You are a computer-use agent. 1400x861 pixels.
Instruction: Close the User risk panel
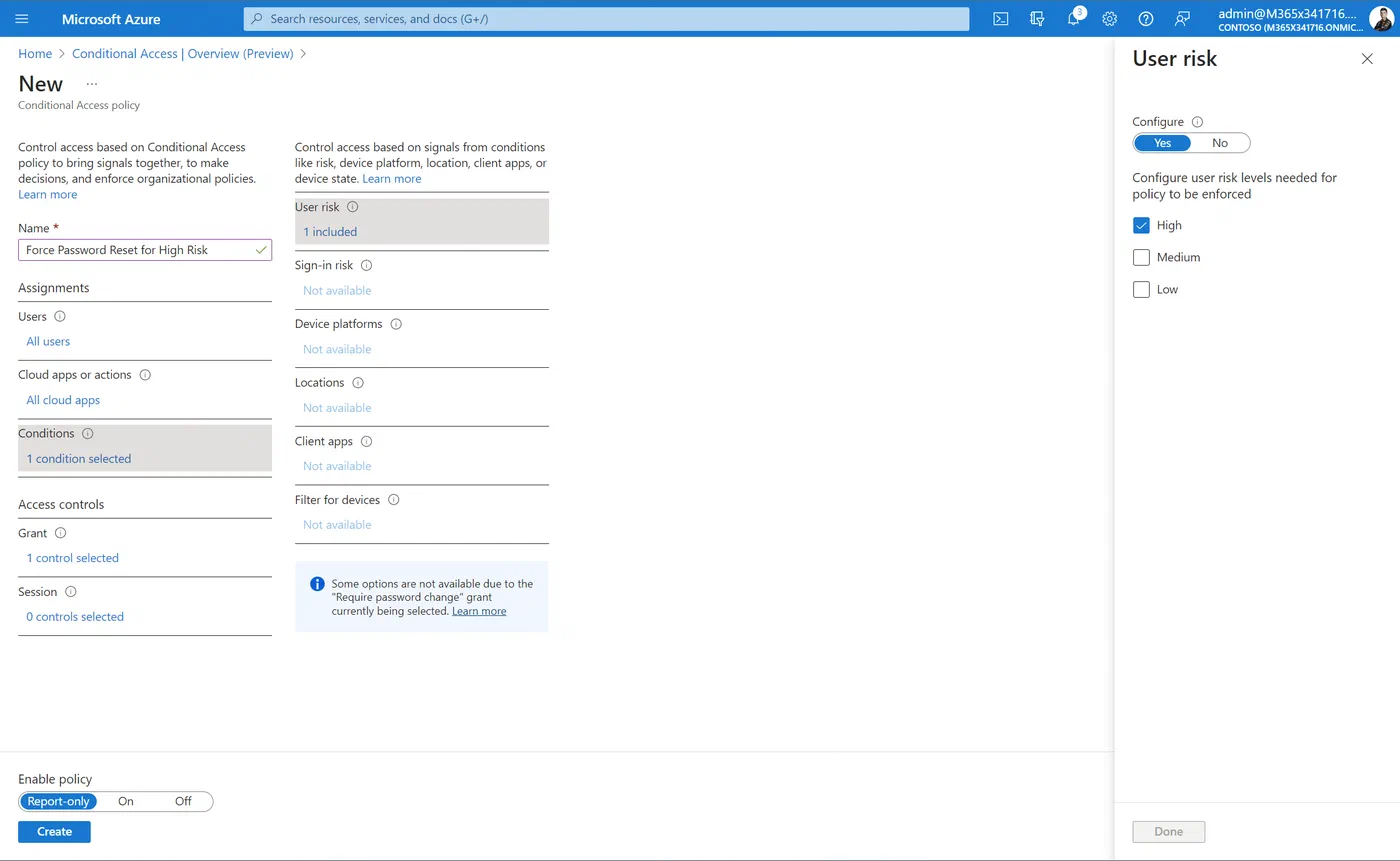coord(1367,59)
